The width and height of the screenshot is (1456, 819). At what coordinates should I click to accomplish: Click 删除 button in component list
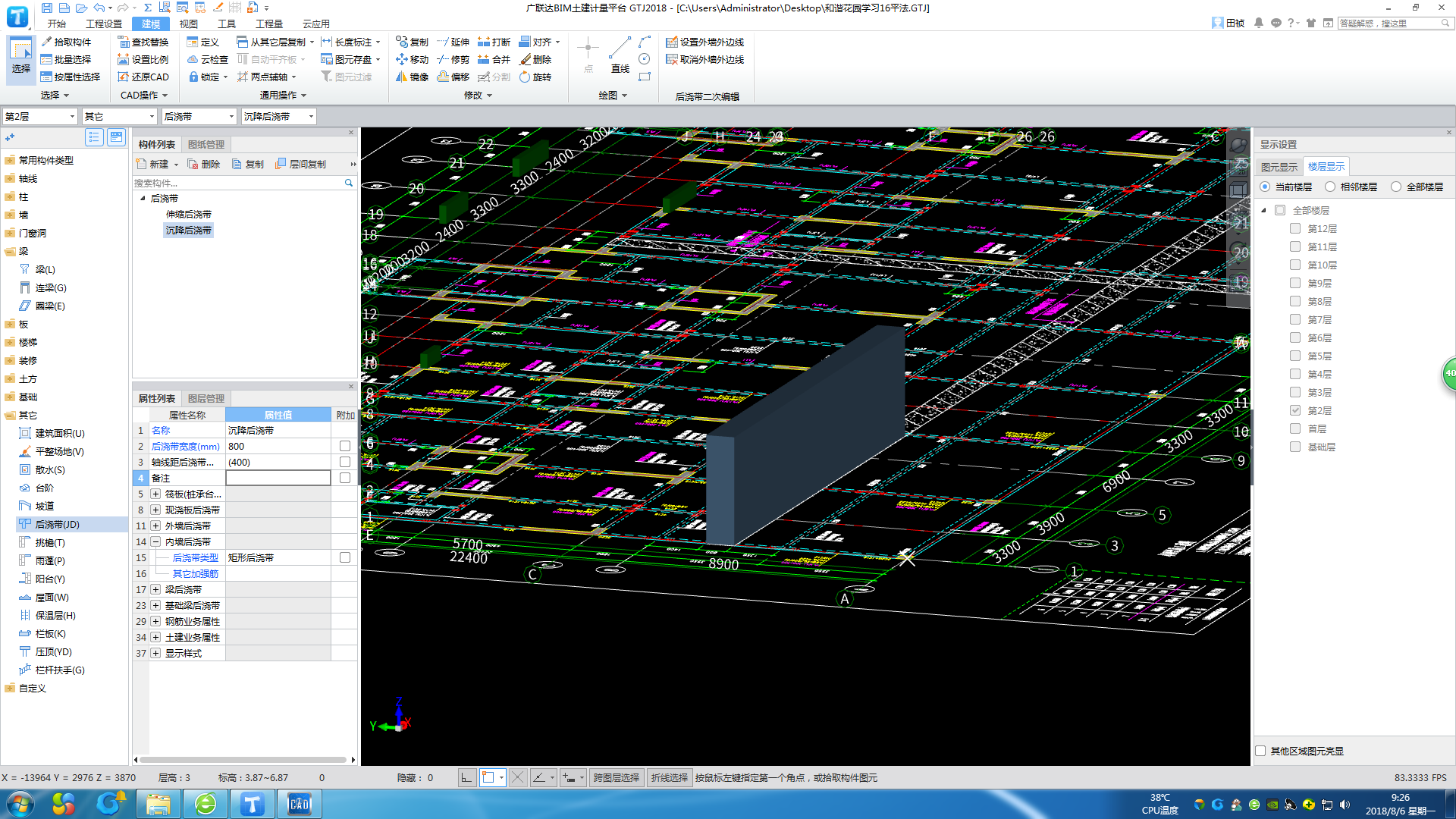(204, 164)
